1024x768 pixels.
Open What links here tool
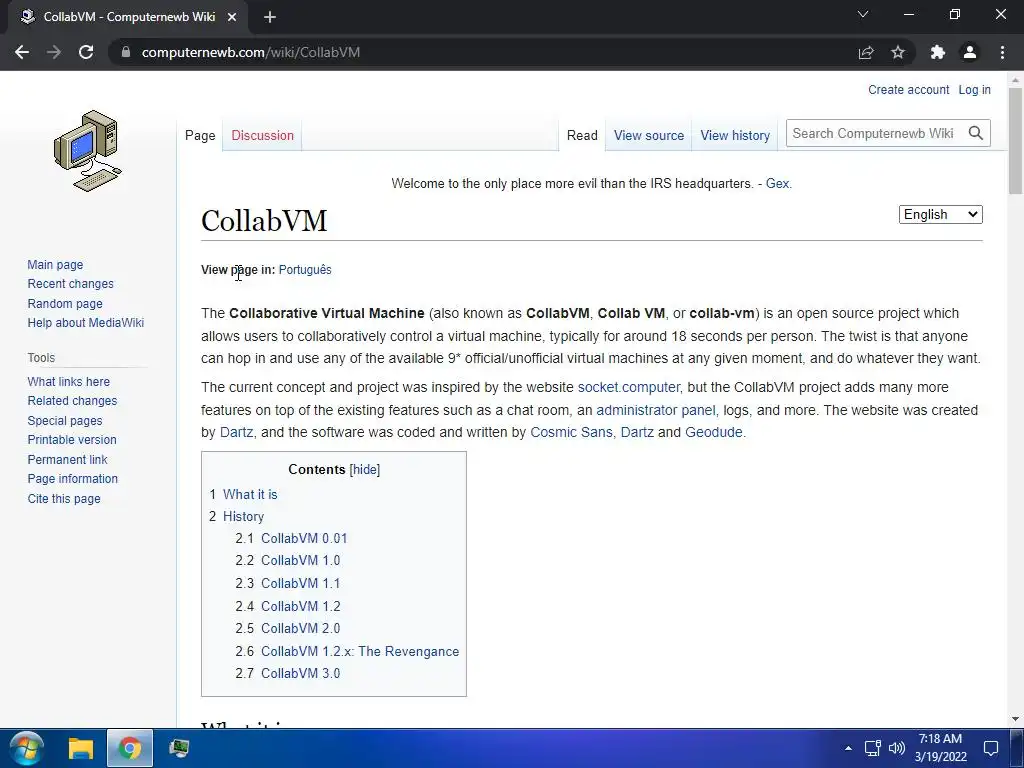[x=69, y=381]
